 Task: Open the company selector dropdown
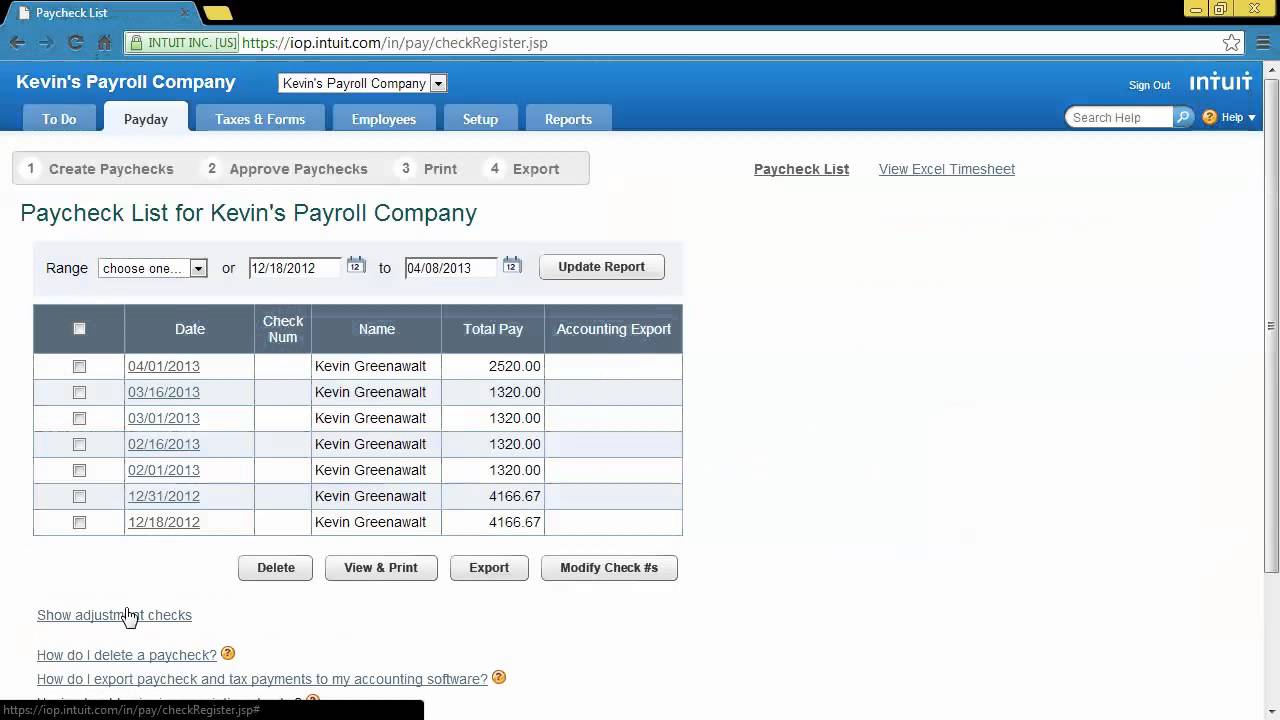pyautogui.click(x=362, y=83)
